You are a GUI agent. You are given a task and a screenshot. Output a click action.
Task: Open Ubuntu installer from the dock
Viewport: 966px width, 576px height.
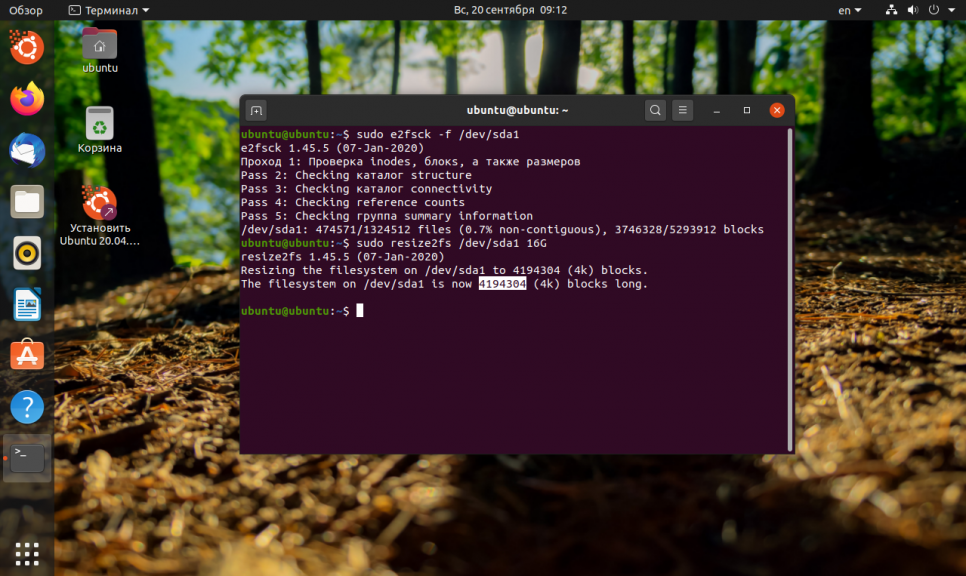[26, 47]
